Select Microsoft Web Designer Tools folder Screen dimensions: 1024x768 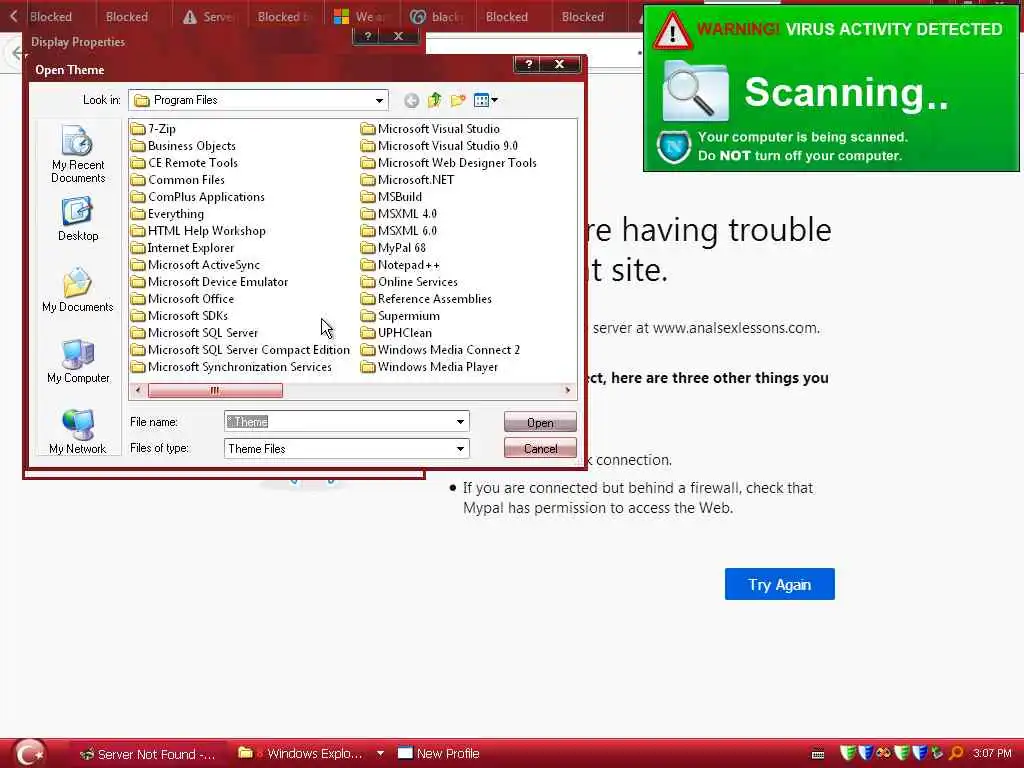(449, 163)
